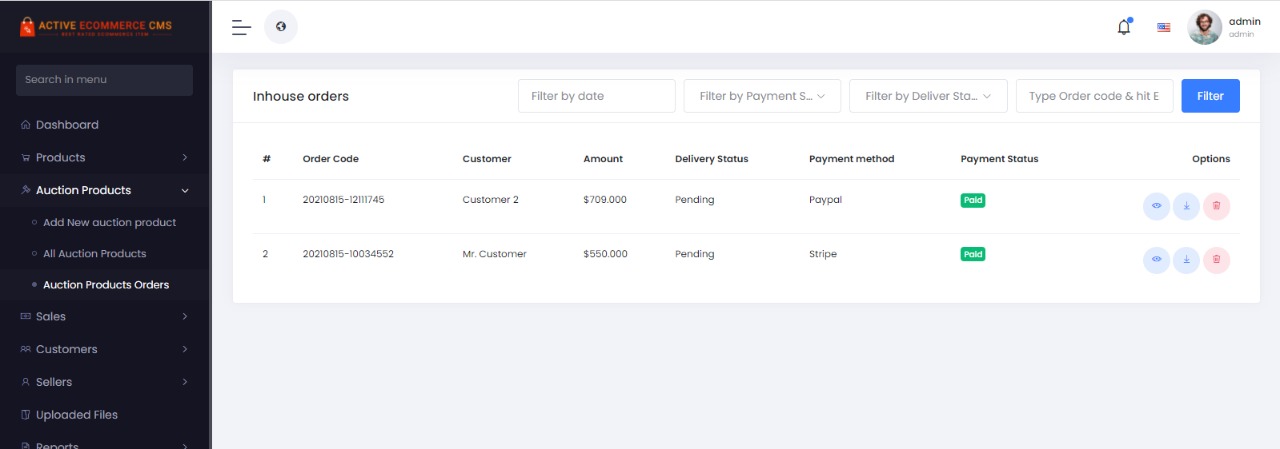Viewport: 1280px width, 449px height.
Task: View order 20210815-12111745 with eye icon
Action: coord(1156,206)
